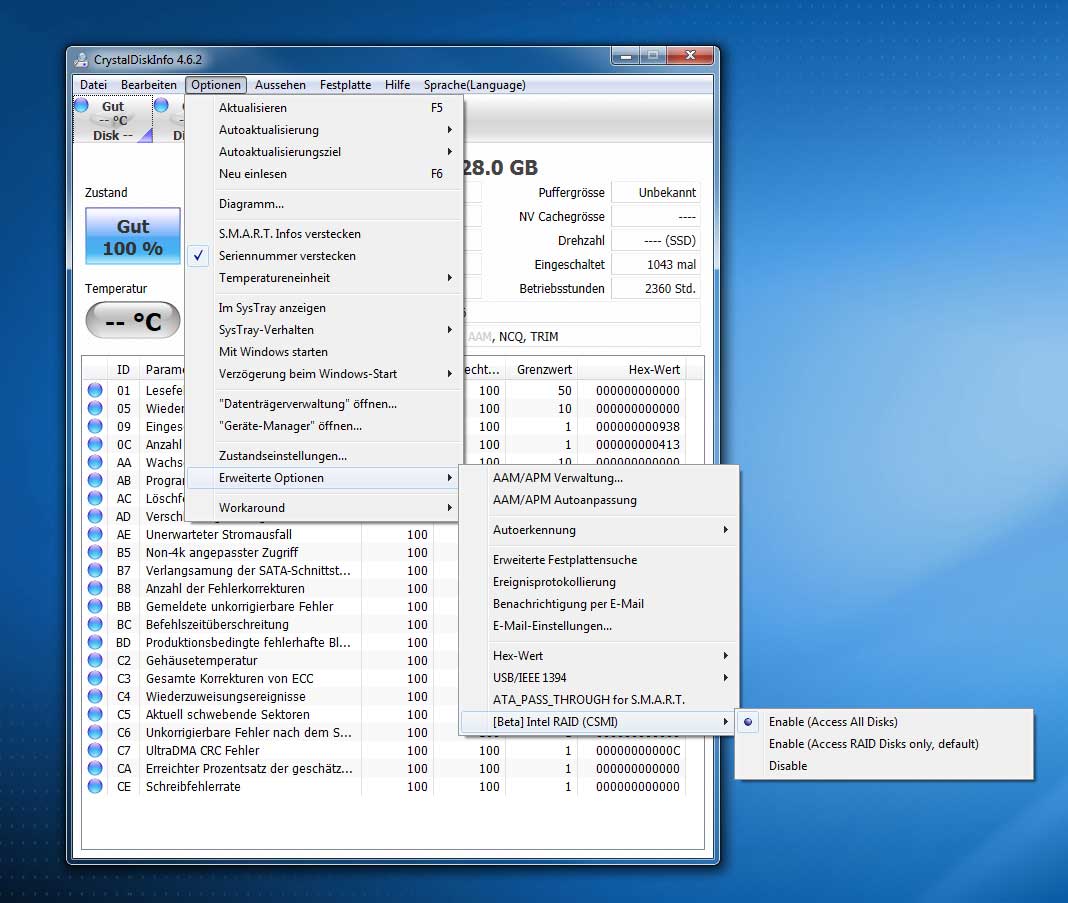Open the Festplatte menu
1068x903 pixels.
345,84
